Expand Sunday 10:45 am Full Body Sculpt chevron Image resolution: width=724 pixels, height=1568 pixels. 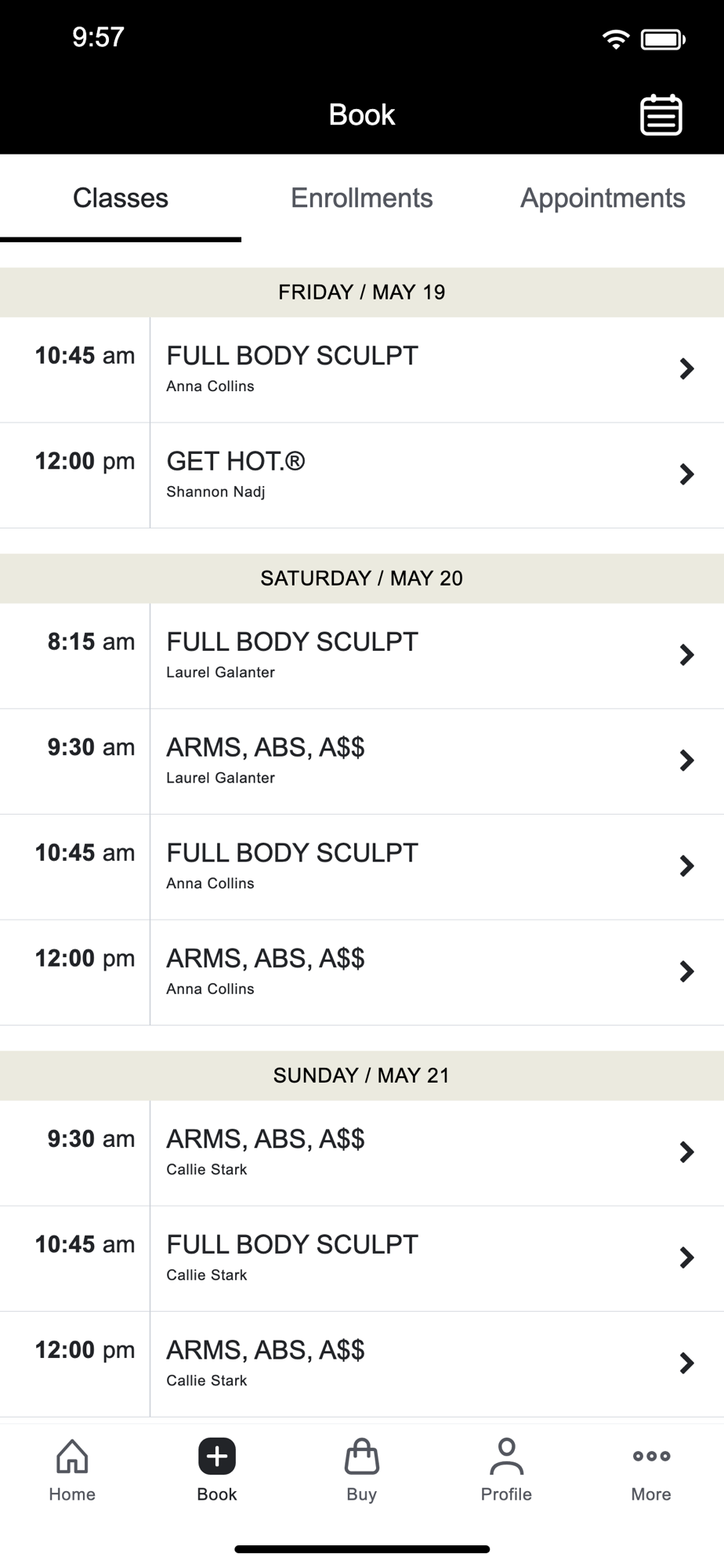687,1258
